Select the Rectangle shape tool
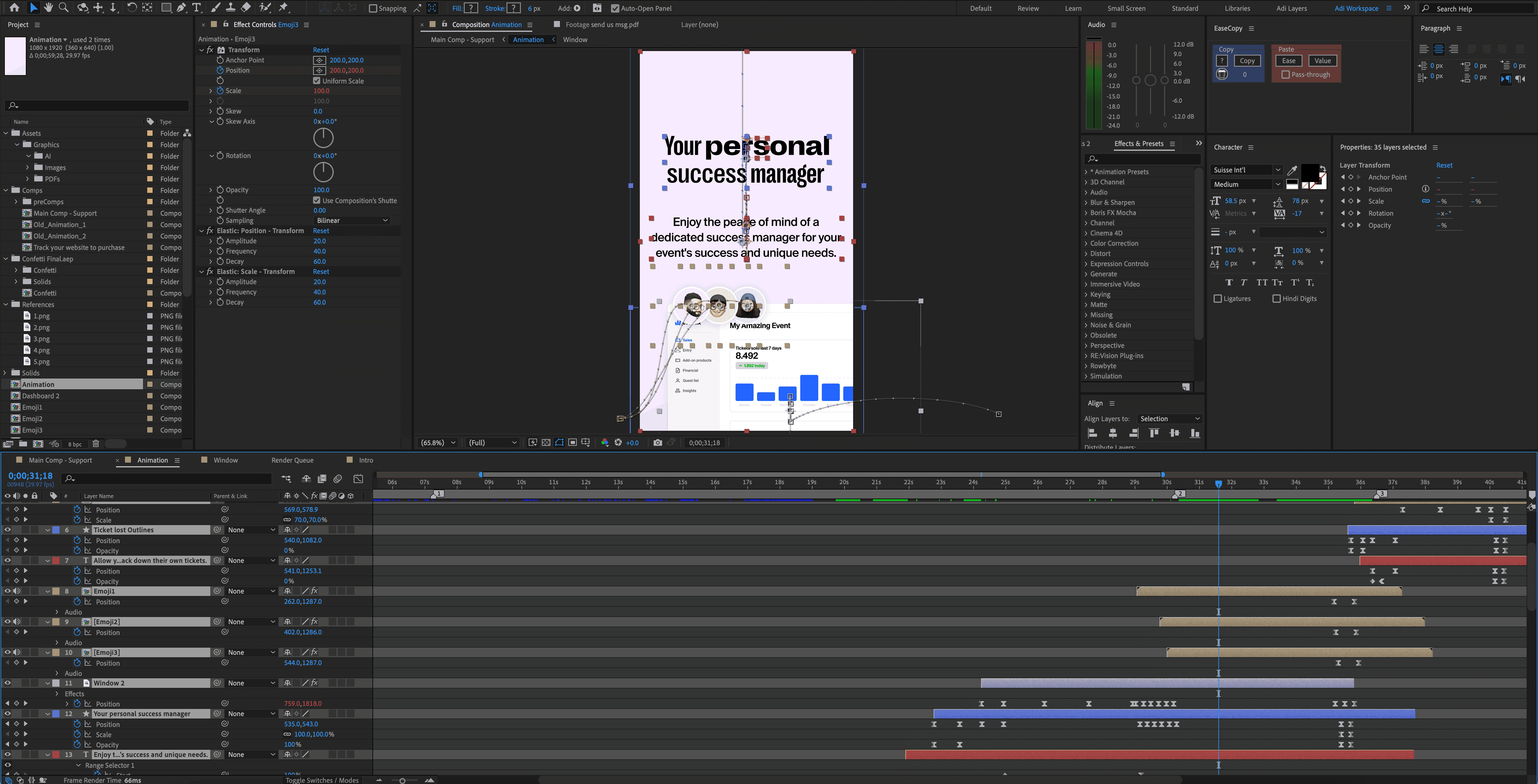 pos(166,8)
